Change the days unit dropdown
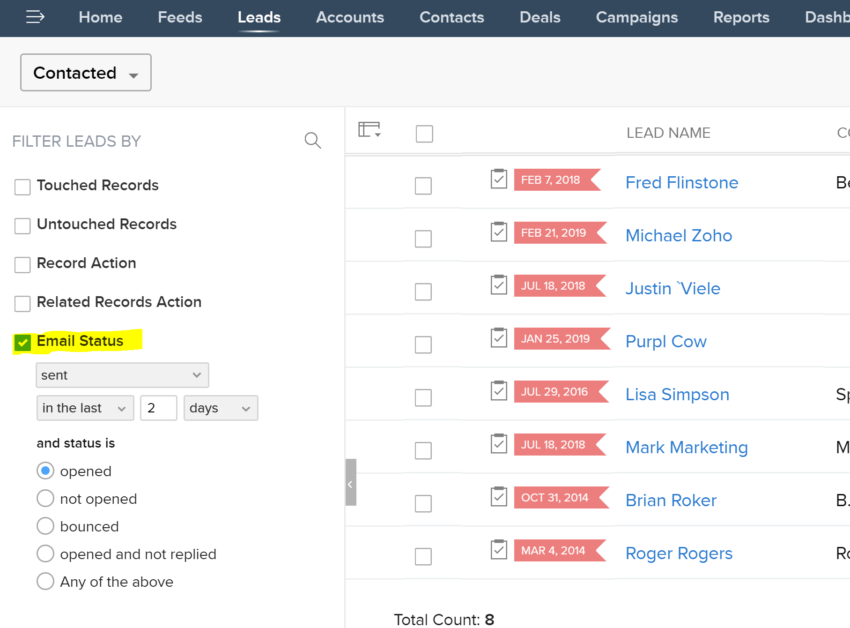850x628 pixels. click(x=220, y=408)
